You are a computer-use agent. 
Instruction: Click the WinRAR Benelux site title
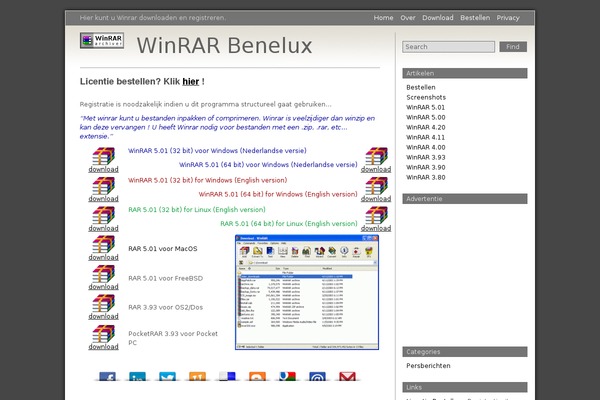225,46
